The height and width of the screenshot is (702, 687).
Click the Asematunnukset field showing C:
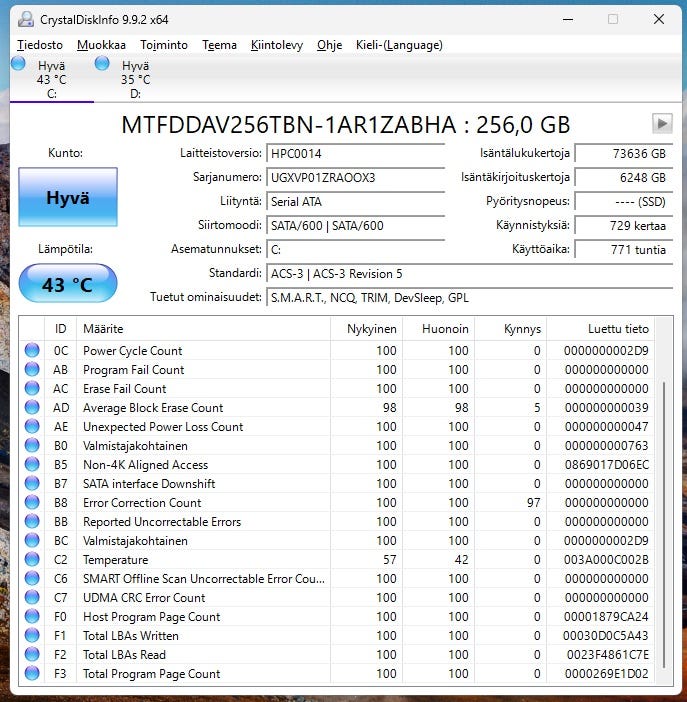tap(356, 249)
